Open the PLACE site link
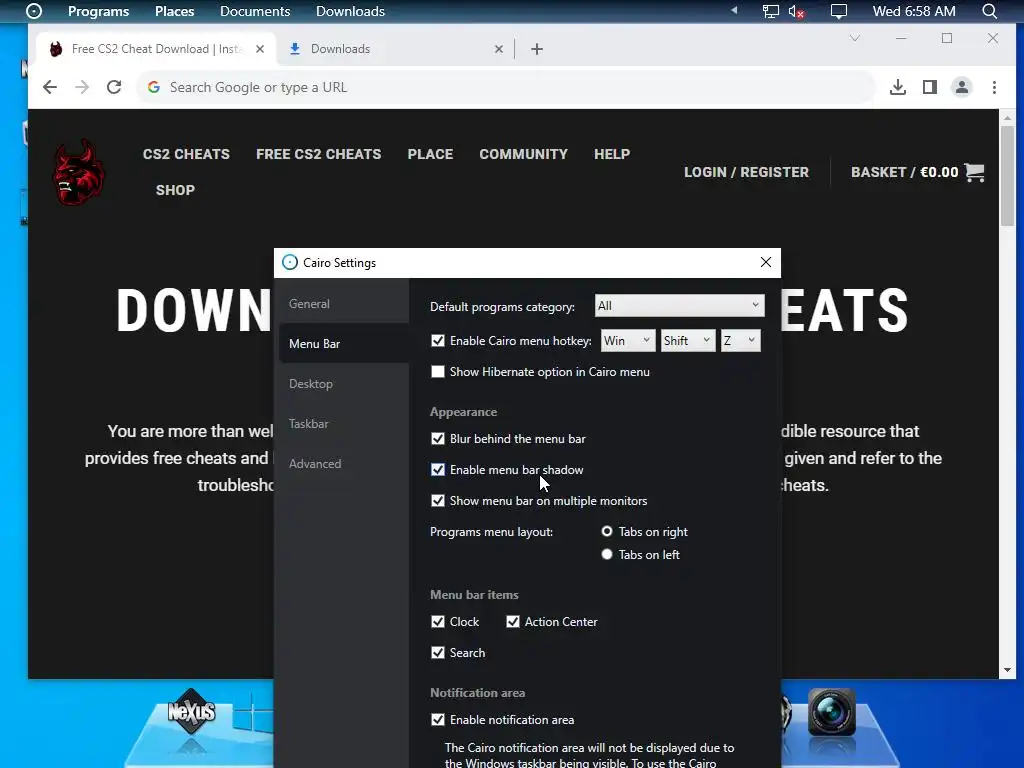The image size is (1024, 768). (x=430, y=154)
